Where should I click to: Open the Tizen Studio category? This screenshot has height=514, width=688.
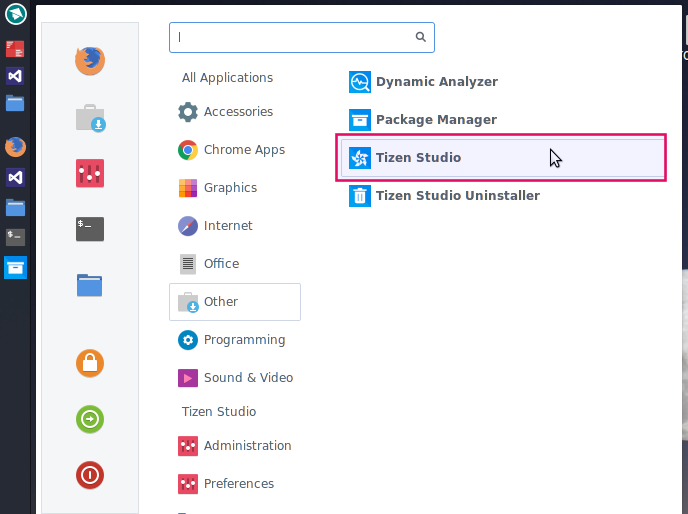(219, 412)
